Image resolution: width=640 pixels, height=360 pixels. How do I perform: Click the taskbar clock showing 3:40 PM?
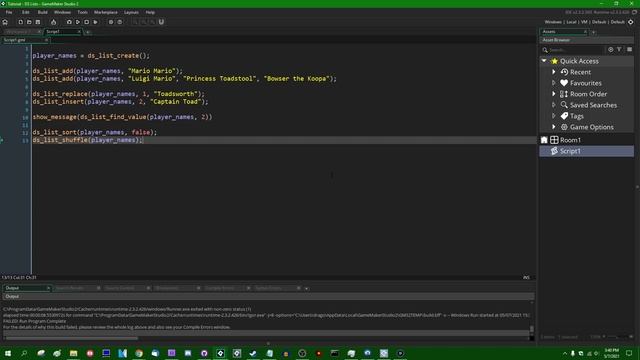coord(611,353)
